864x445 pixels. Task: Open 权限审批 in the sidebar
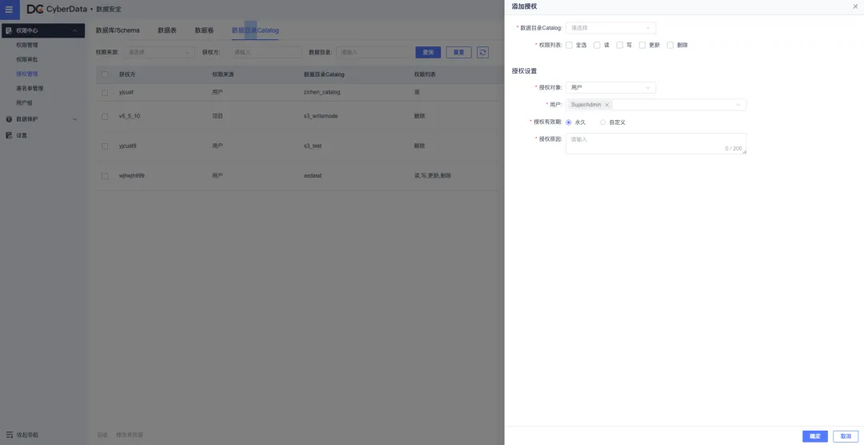pyautogui.click(x=27, y=59)
